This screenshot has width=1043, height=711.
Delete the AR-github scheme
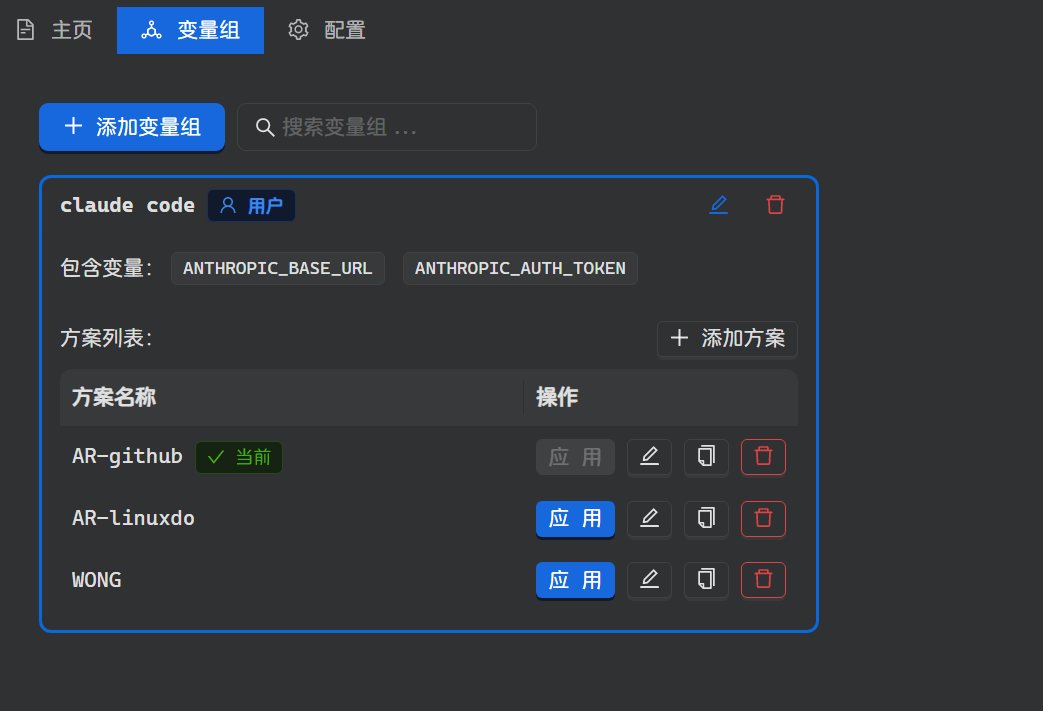(x=763, y=457)
